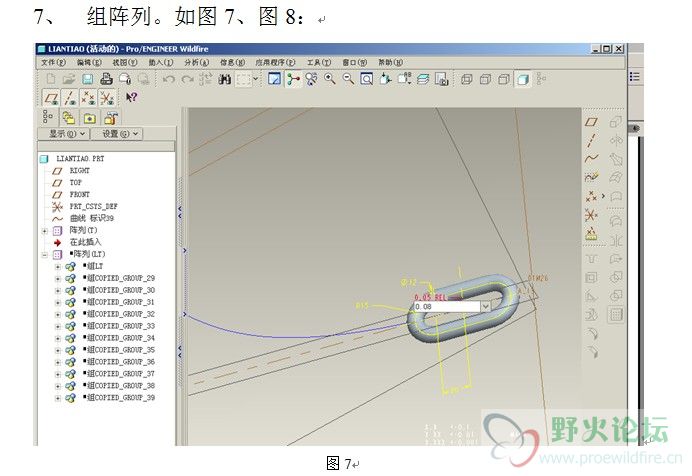Select the RIGHT datum plane in tree

(79, 171)
